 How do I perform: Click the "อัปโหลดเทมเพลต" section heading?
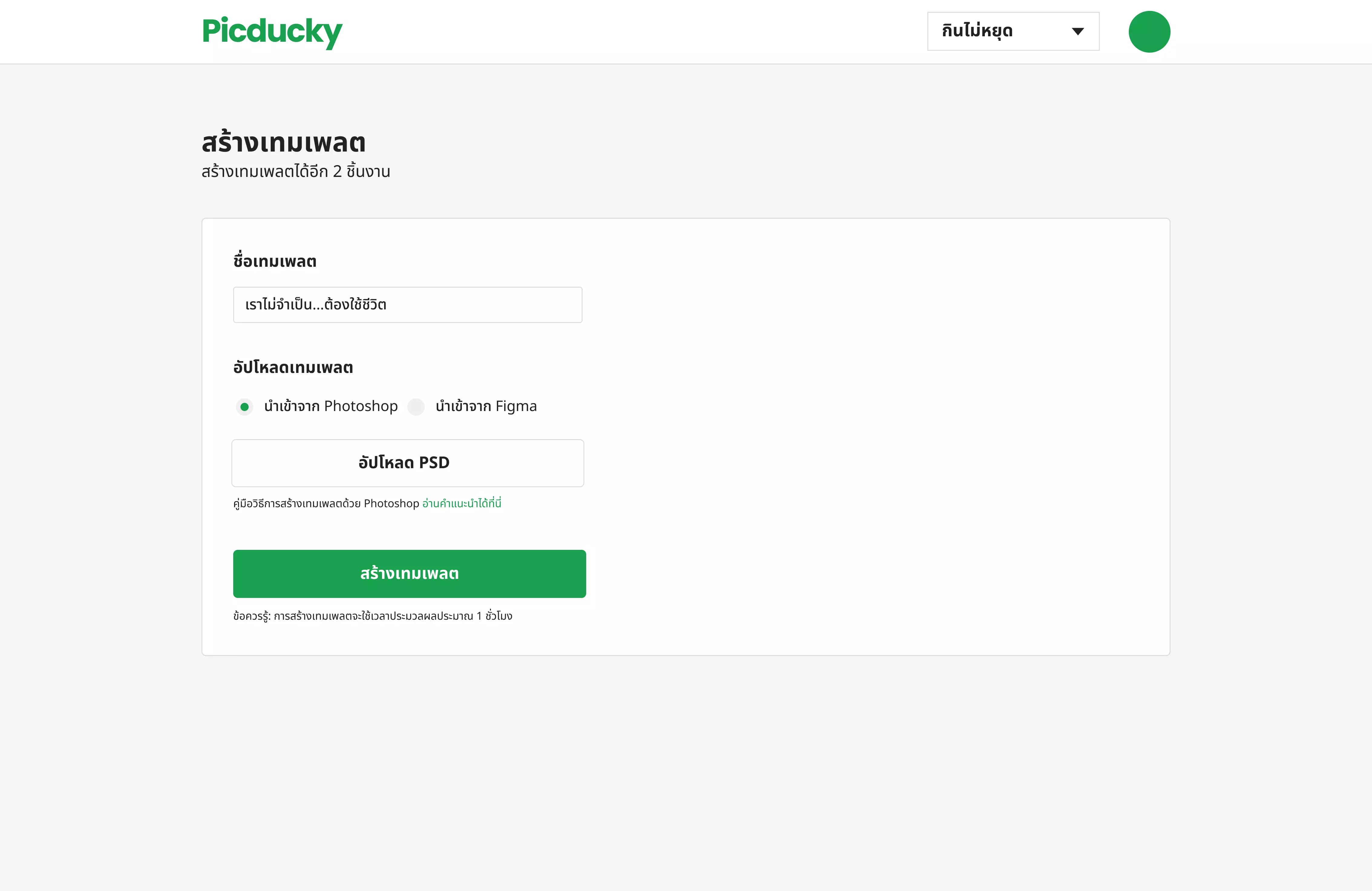[293, 368]
